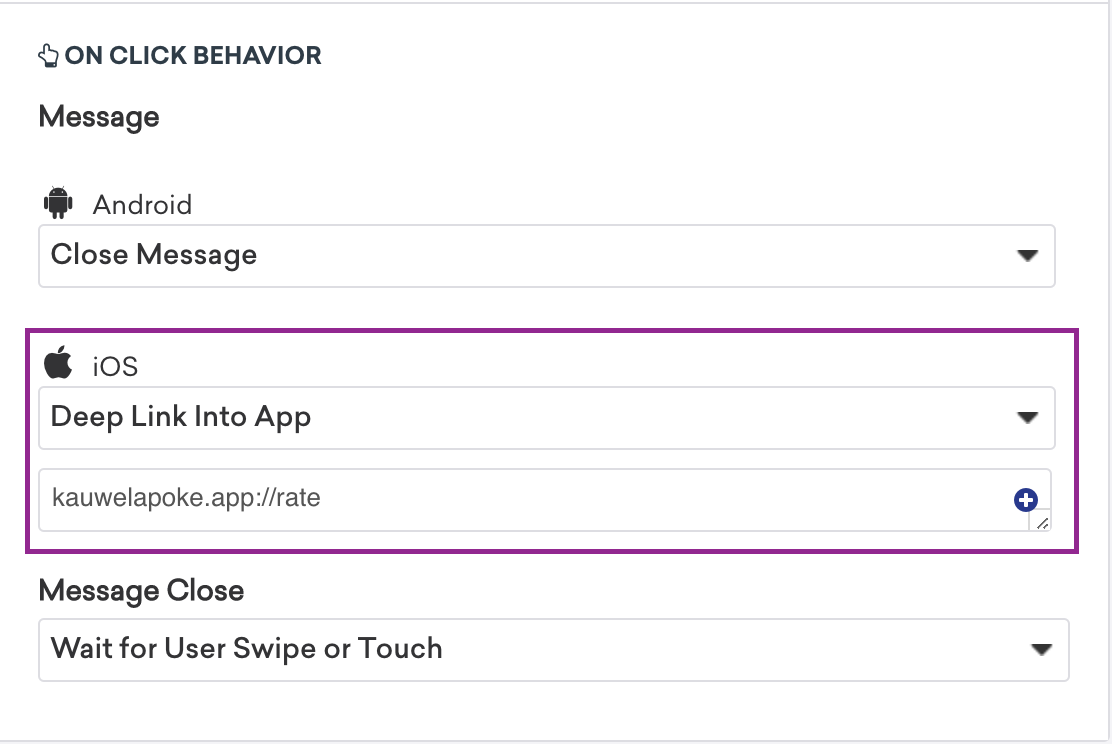Viewport: 1112px width, 744px height.
Task: Focus the kauwelapoke.app://rate deep link field
Action: click(545, 499)
